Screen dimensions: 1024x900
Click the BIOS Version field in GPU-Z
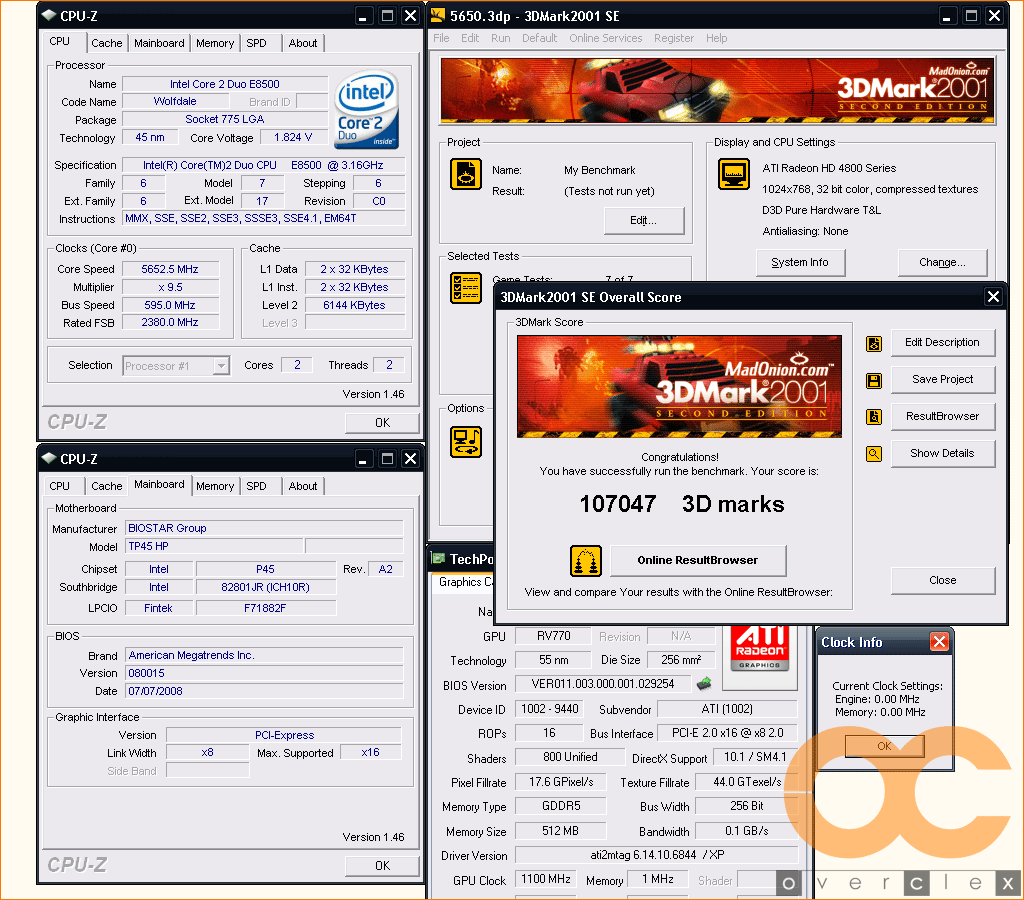(x=603, y=684)
